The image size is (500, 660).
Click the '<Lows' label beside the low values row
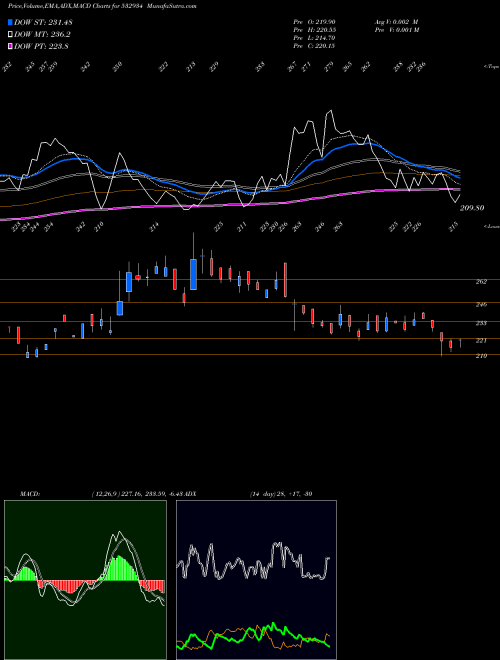tap(491, 226)
